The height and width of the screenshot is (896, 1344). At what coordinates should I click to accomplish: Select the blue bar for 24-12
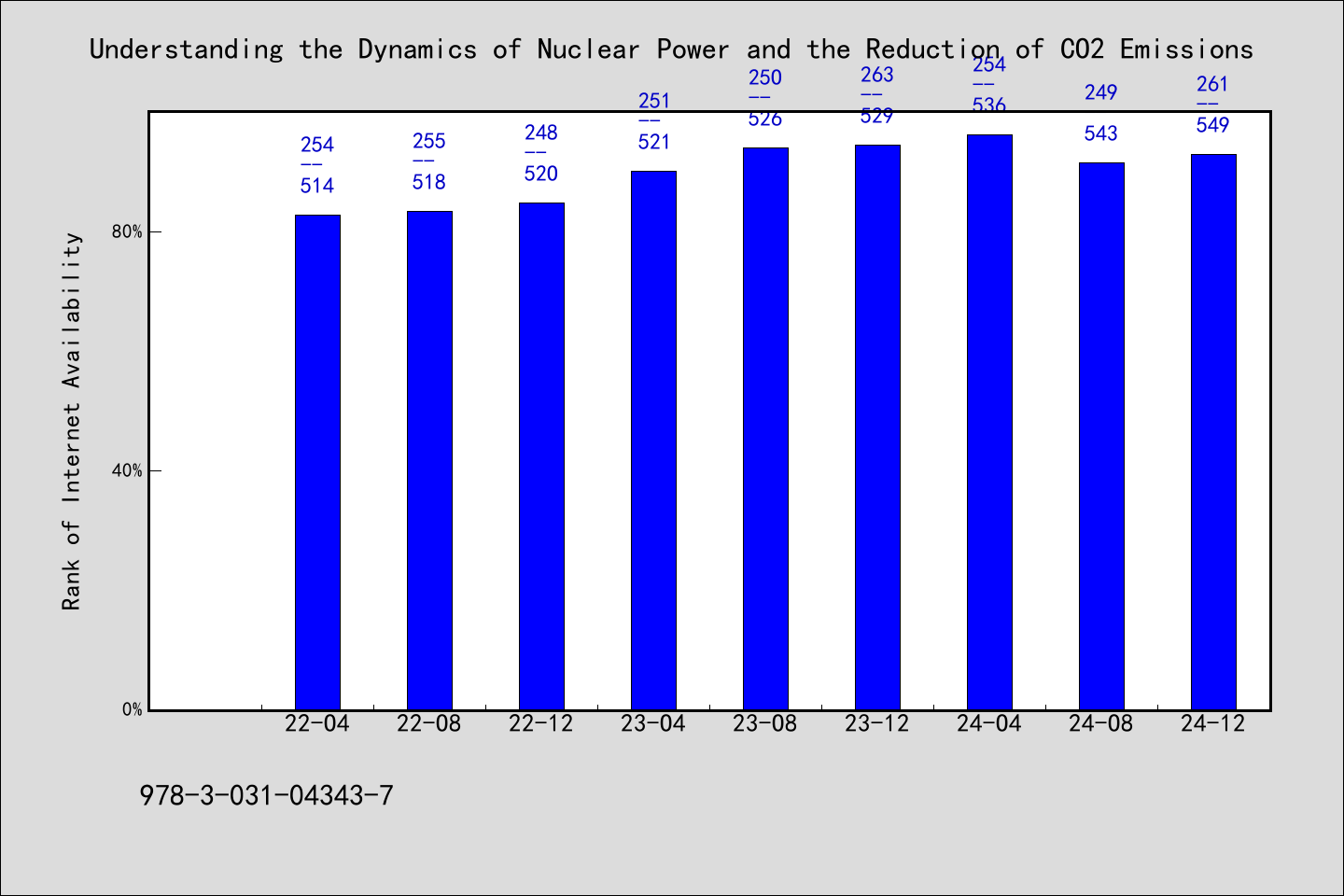click(1213, 432)
